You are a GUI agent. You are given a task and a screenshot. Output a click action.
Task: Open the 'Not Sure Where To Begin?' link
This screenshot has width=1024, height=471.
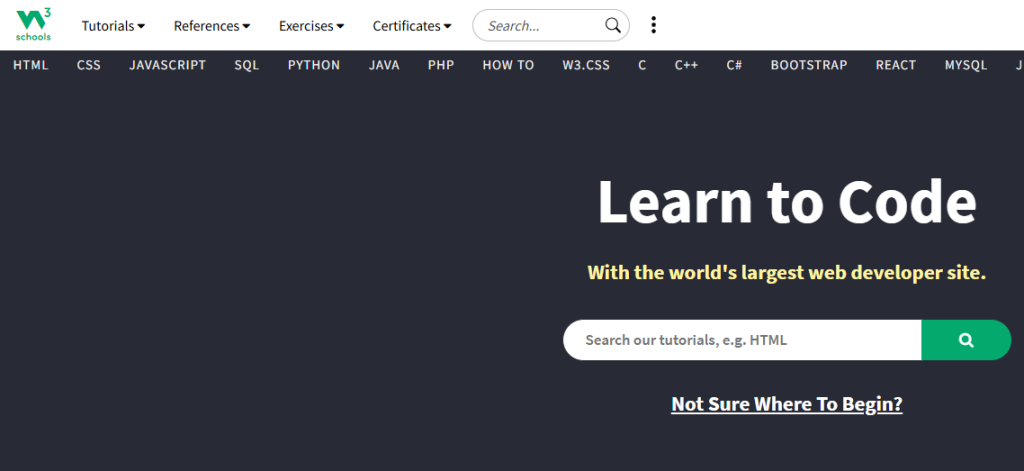(x=787, y=404)
